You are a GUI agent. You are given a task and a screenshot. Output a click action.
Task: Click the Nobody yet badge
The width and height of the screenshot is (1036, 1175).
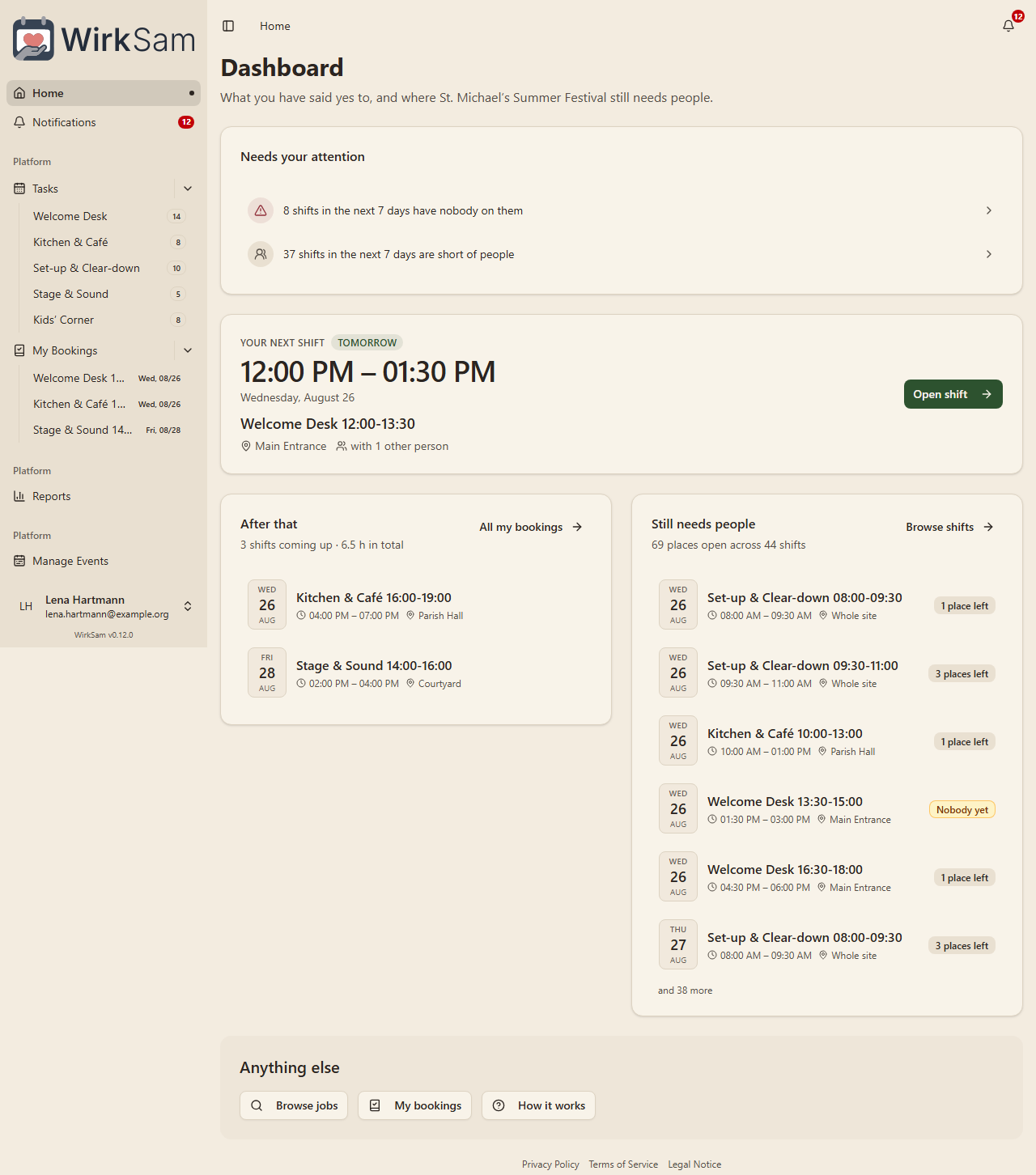pos(962,810)
